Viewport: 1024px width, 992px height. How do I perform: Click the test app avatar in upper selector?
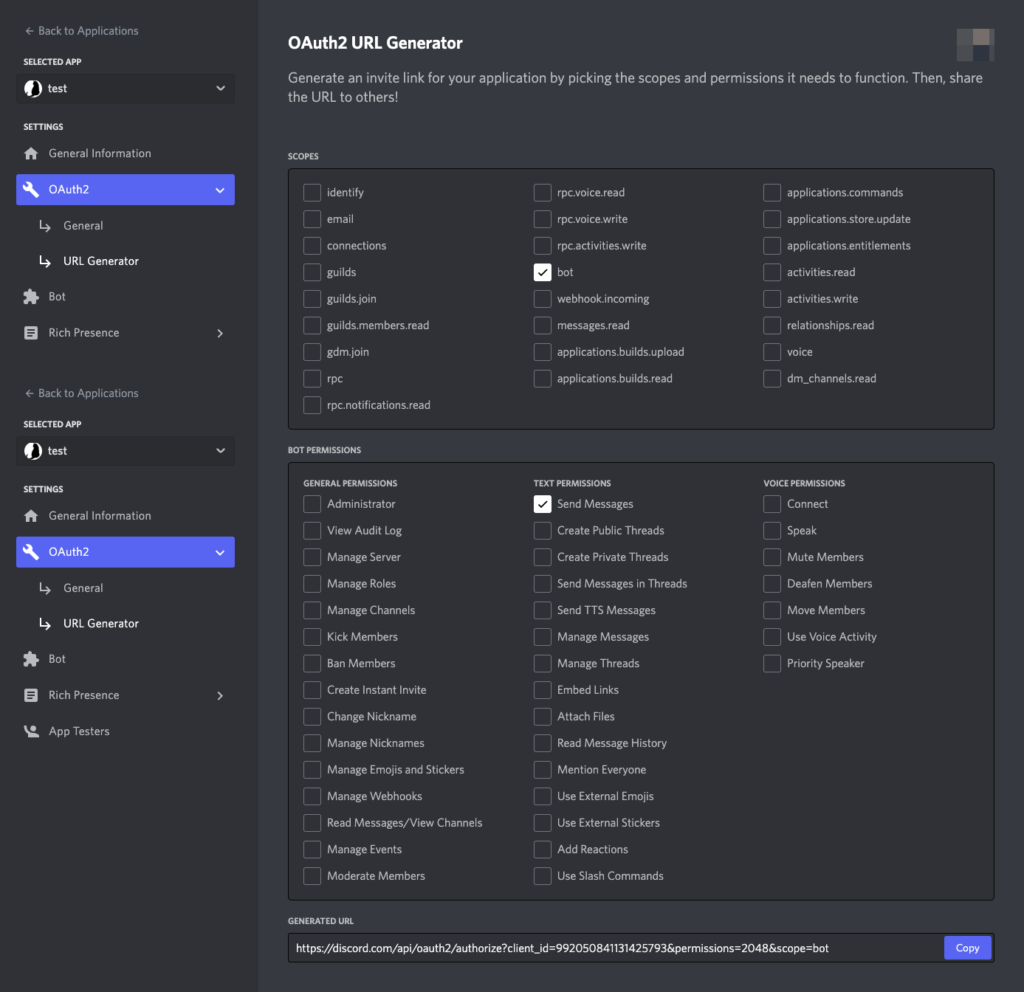[x=33, y=88]
